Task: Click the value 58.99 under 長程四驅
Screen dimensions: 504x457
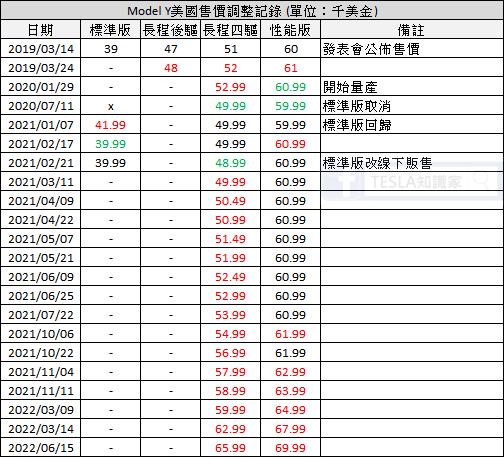Action: pyautogui.click(x=230, y=391)
